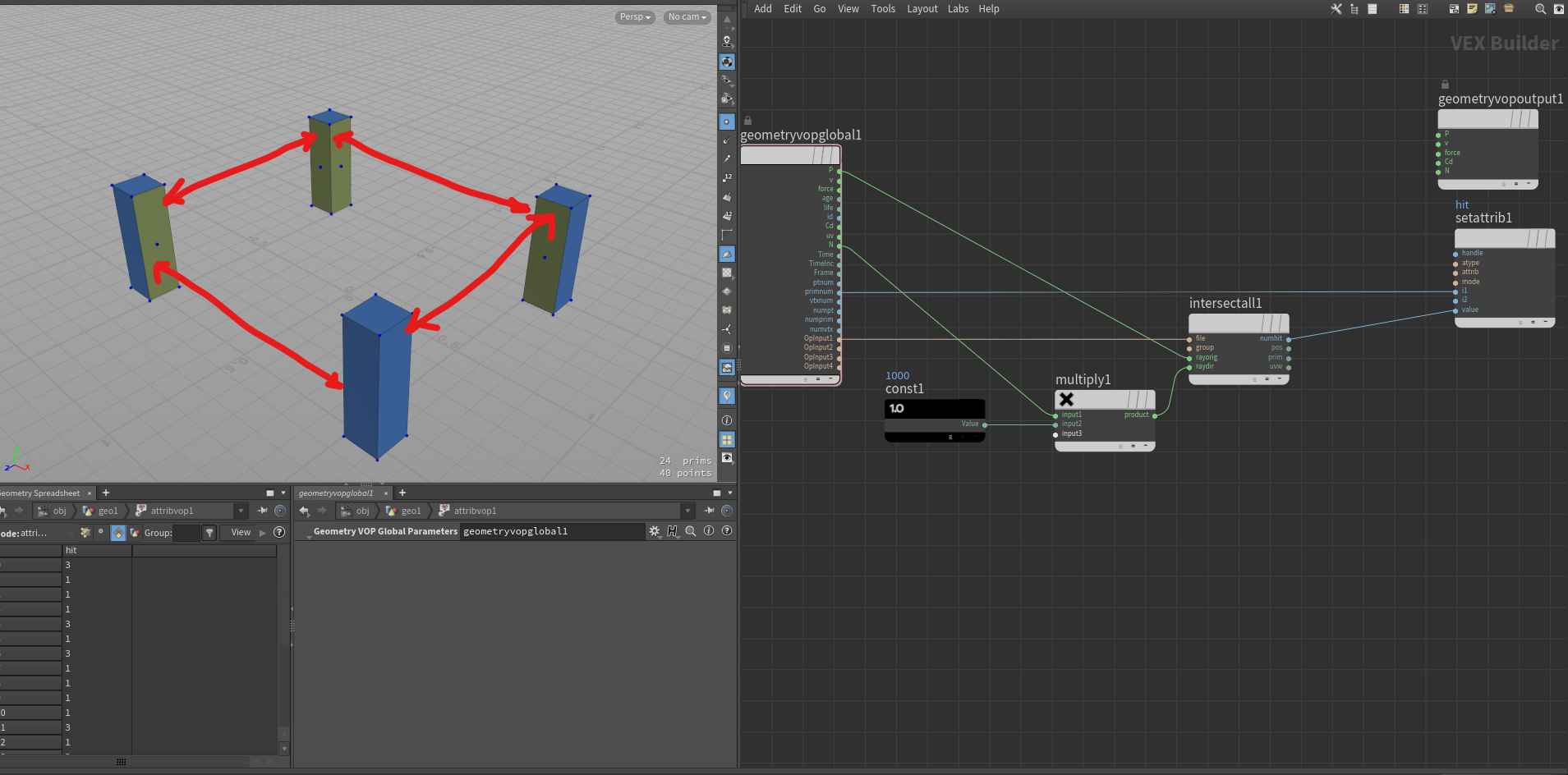Switch network view to list mode icon
This screenshot has height=775, width=1568.
(1372, 9)
